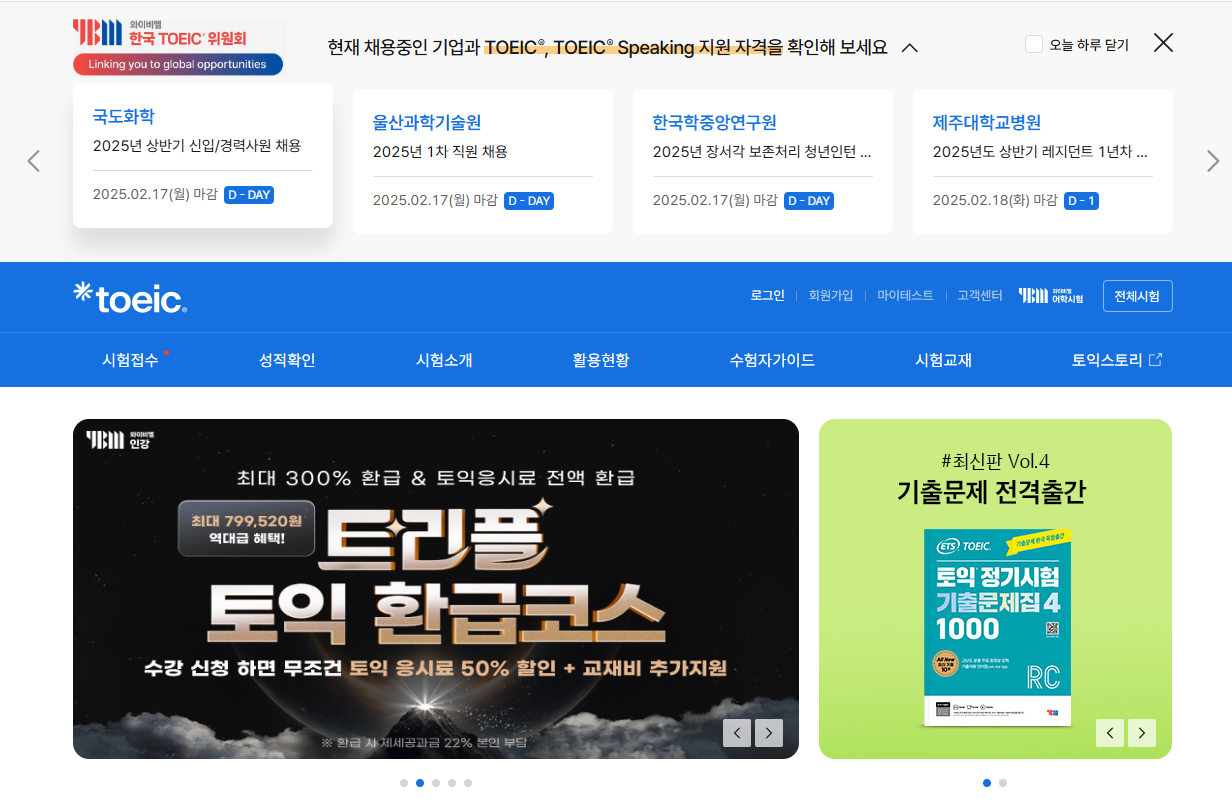Viewport: 1232px width, 805px height.
Task: Click the D - 1 badge on 제주대학교병원 card
Action: pyautogui.click(x=1082, y=201)
